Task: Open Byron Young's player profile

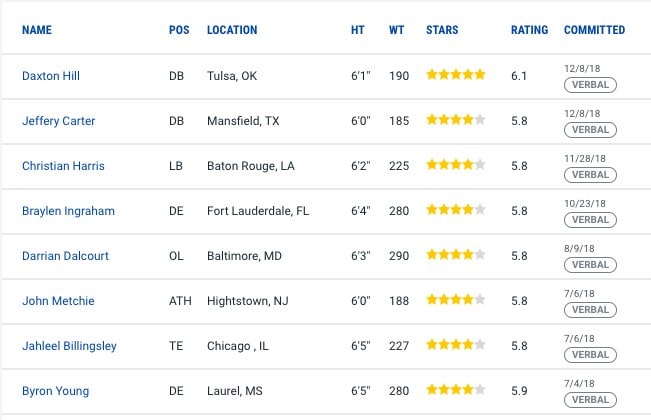Action: (55, 391)
